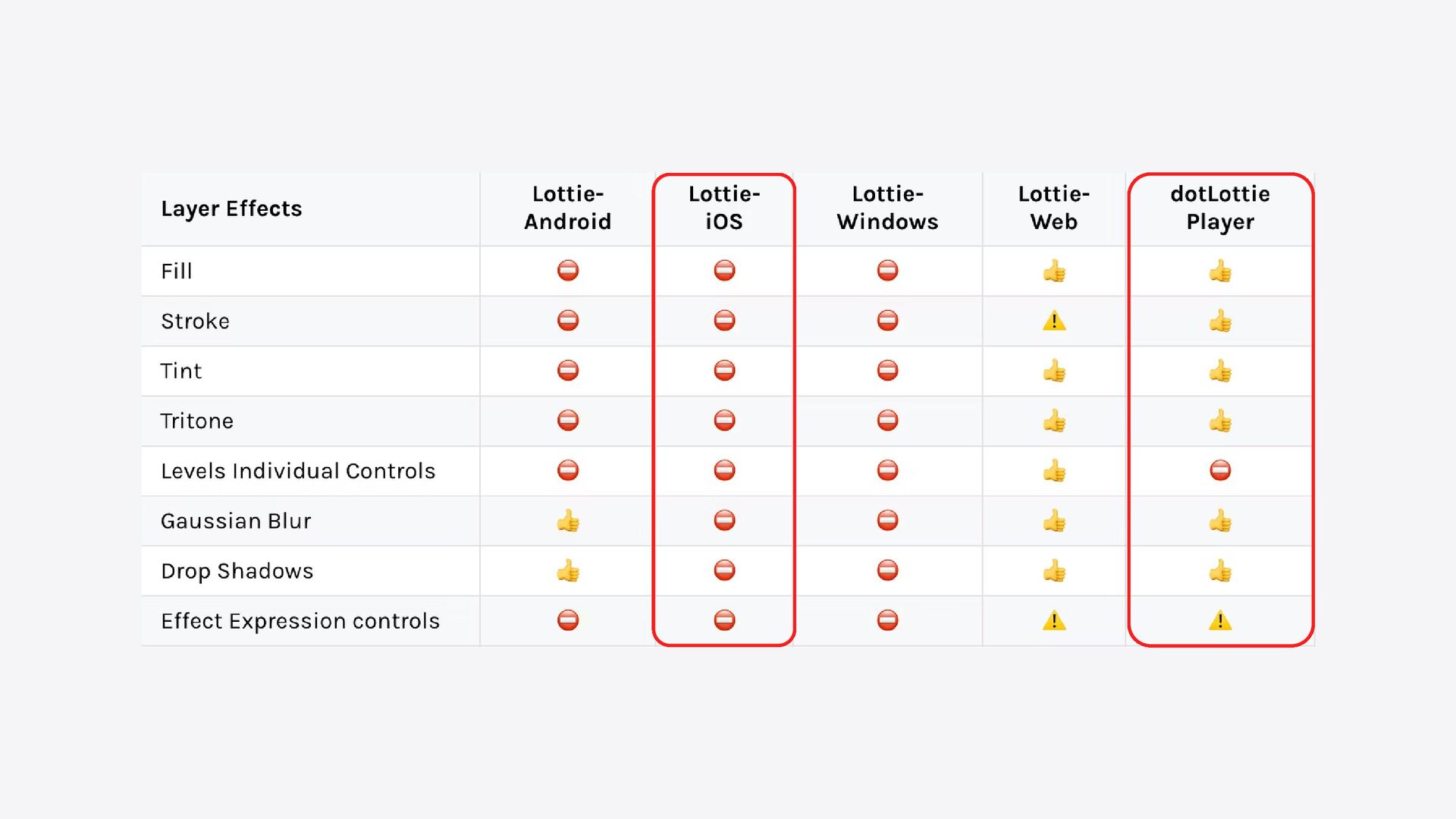The image size is (1456, 819).
Task: Click the no-entry icon for Levels under dotLottie Player
Action: point(1220,471)
